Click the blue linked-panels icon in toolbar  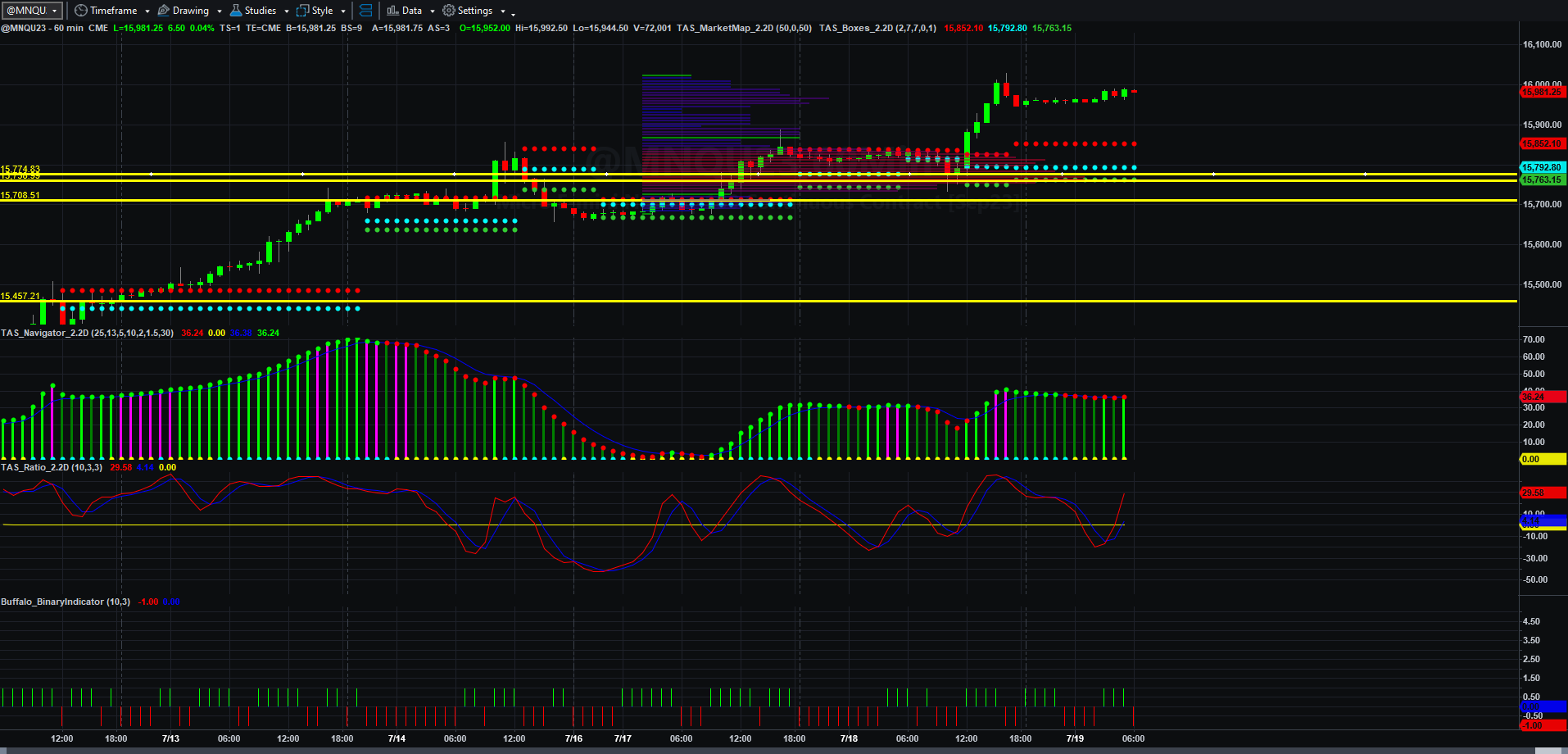click(366, 11)
